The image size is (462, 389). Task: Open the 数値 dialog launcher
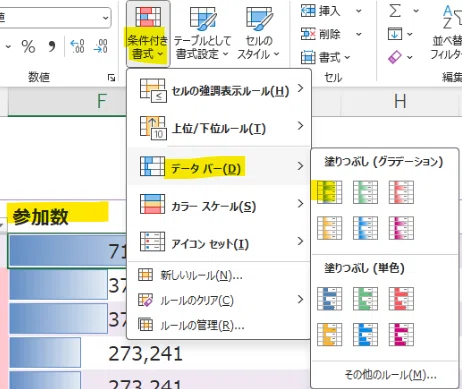(111, 78)
